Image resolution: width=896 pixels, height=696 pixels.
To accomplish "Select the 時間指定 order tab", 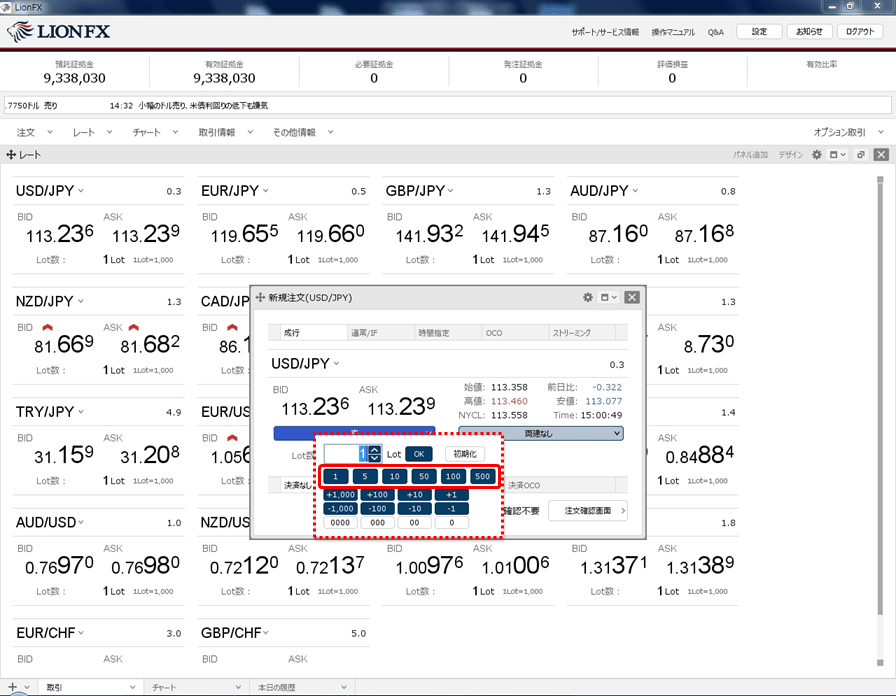I will click(x=448, y=333).
